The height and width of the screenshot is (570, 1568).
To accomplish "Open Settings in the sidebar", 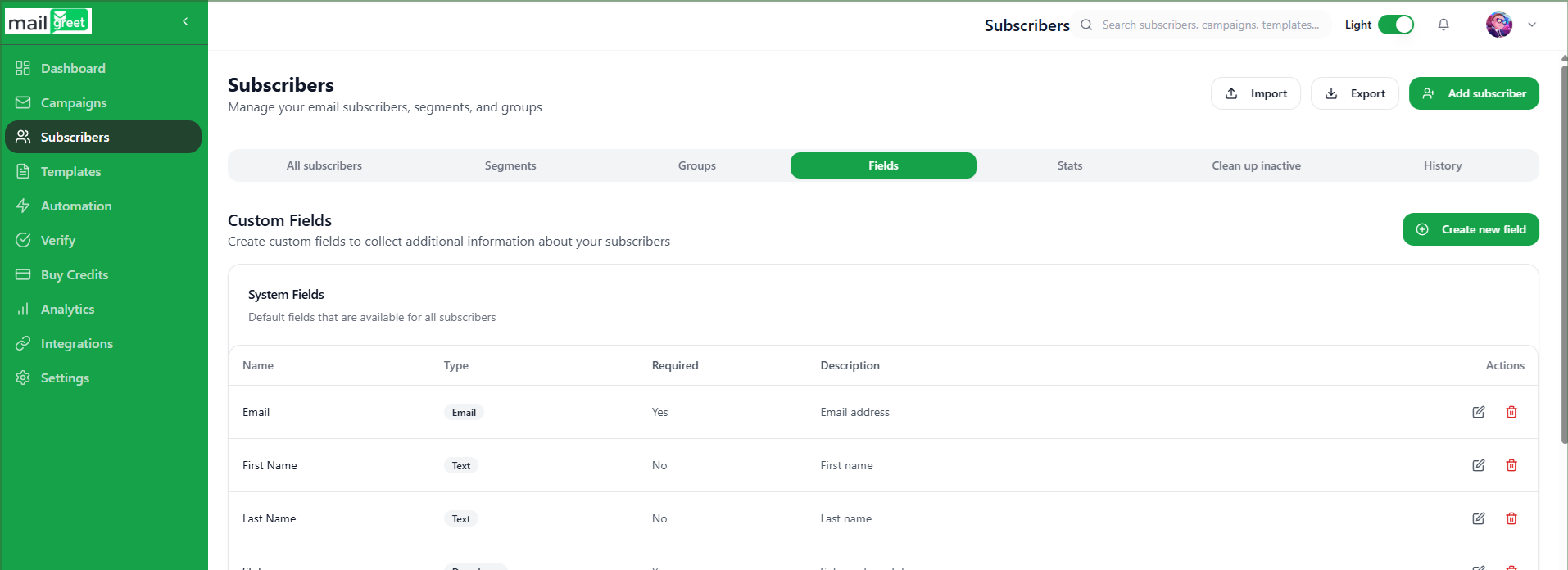I will point(103,378).
